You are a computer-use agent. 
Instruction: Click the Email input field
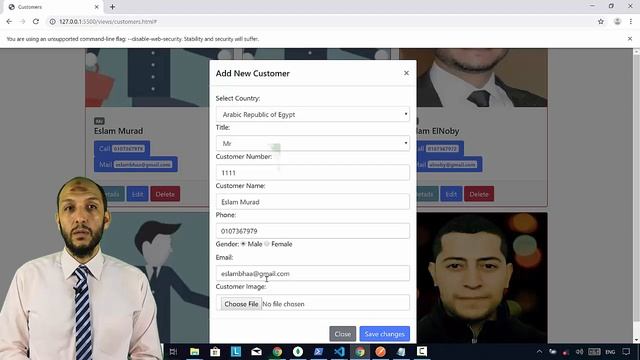[x=313, y=273]
